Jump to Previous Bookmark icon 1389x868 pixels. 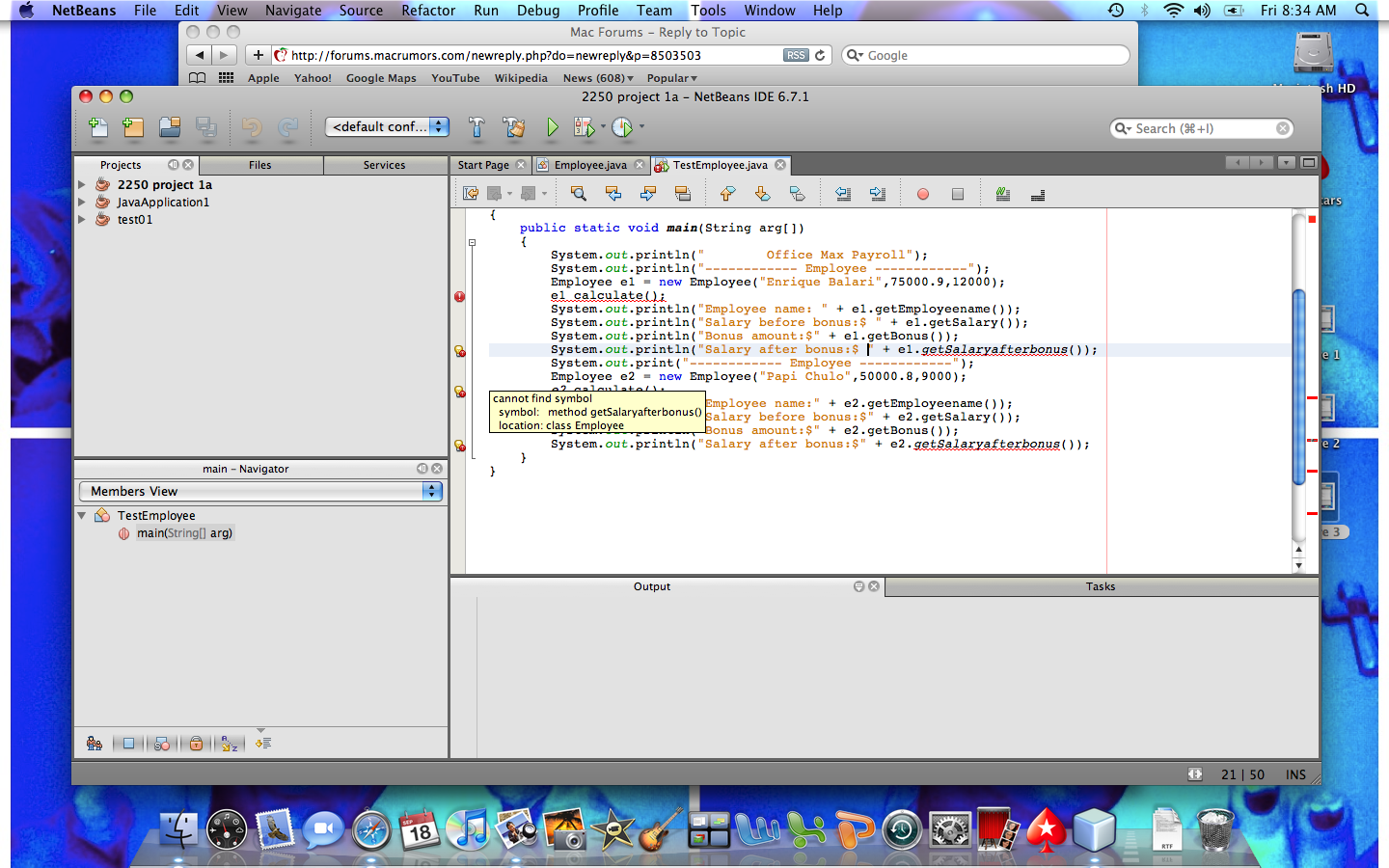point(727,194)
